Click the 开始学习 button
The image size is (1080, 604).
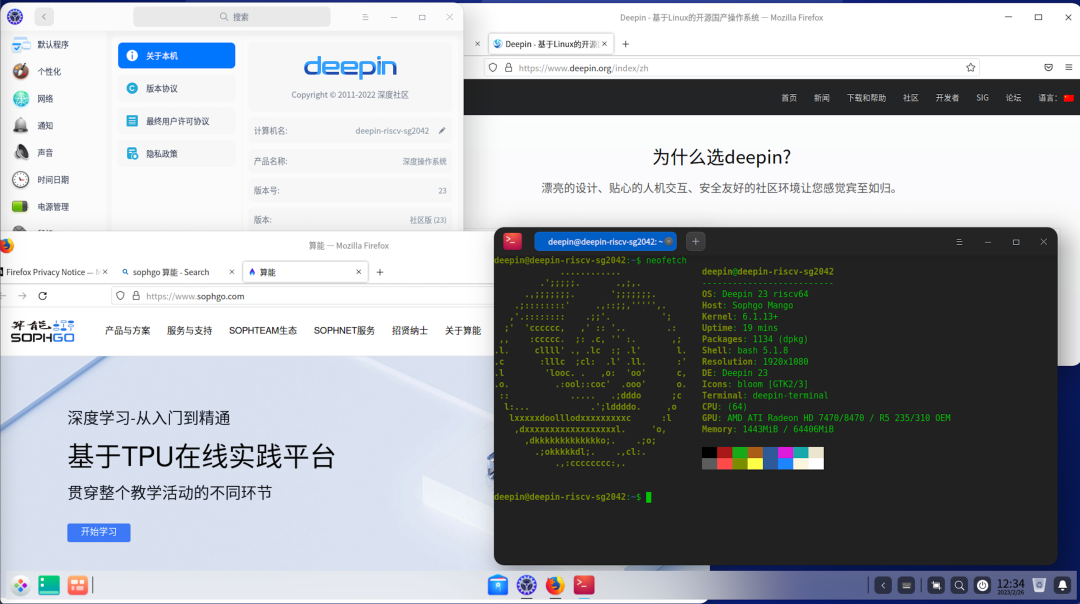click(98, 532)
